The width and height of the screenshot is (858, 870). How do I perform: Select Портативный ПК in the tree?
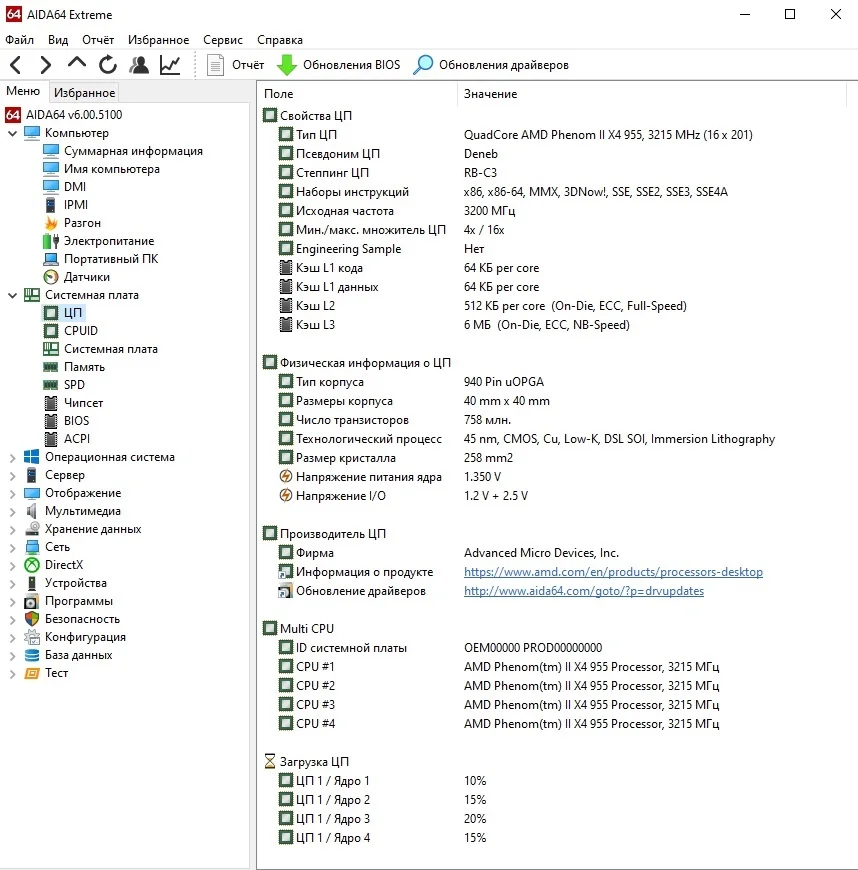click(x=111, y=259)
